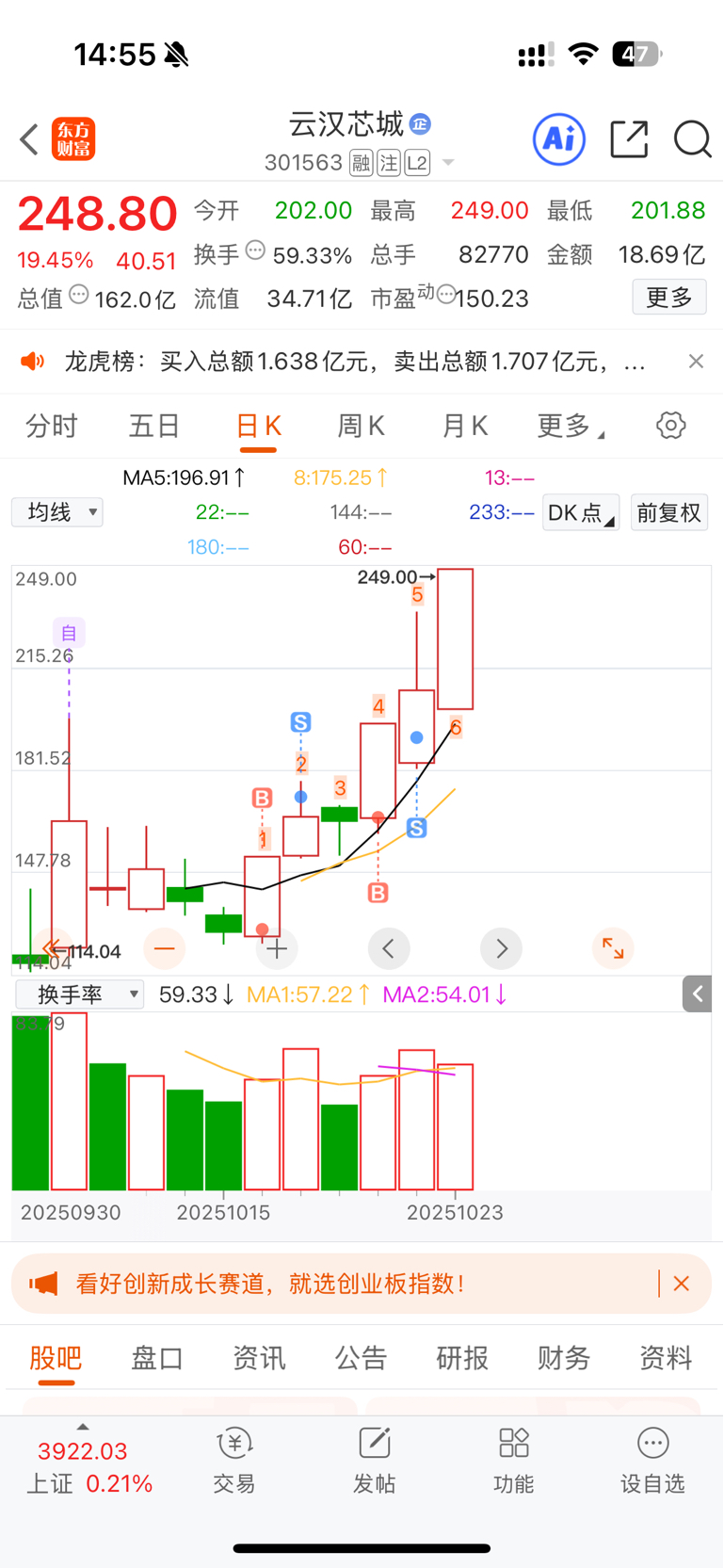This screenshot has width=724, height=1568.
Task: Expand stock title dropdown arrow
Action: click(x=448, y=163)
